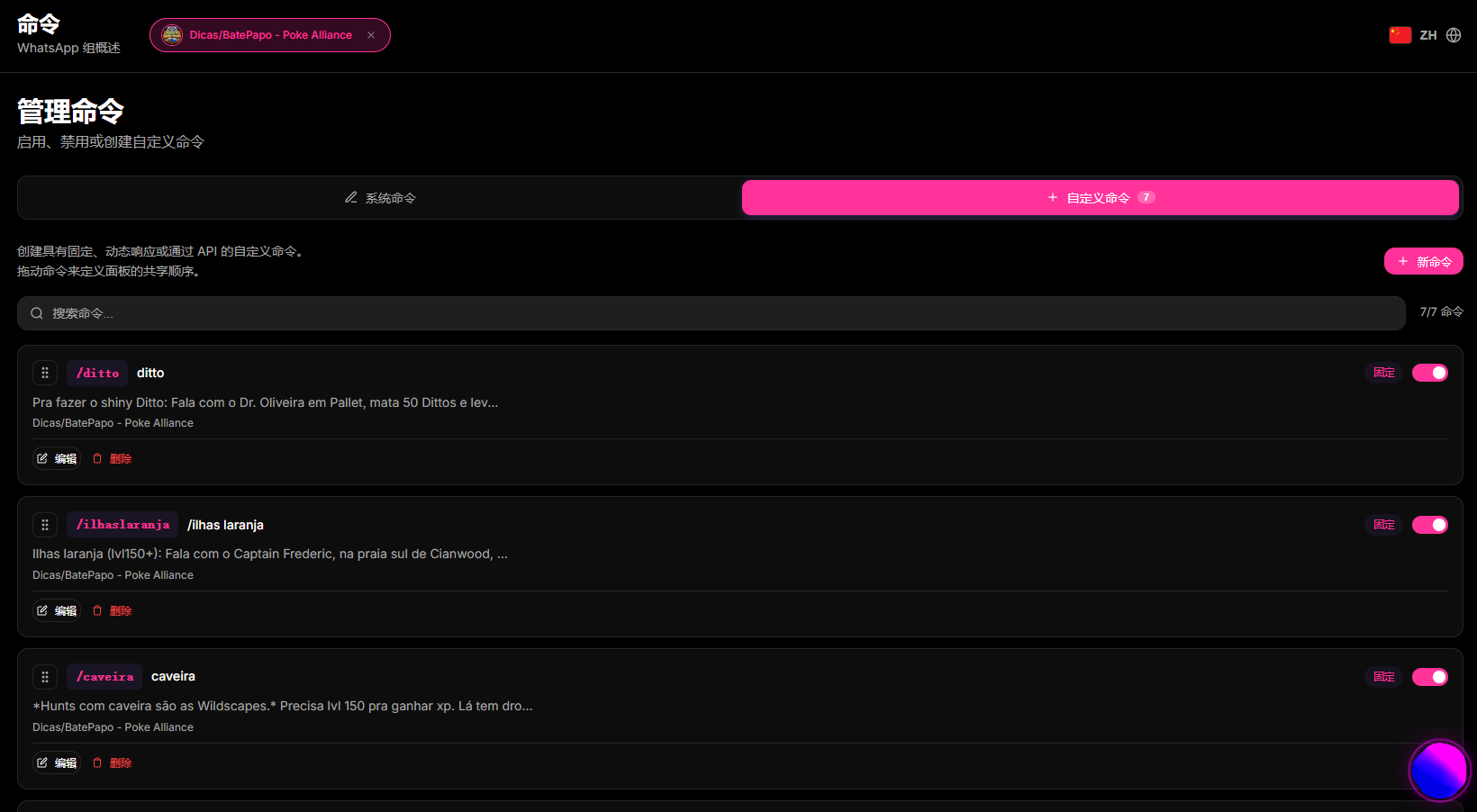
Task: Click the China flag icon
Action: pos(1400,35)
